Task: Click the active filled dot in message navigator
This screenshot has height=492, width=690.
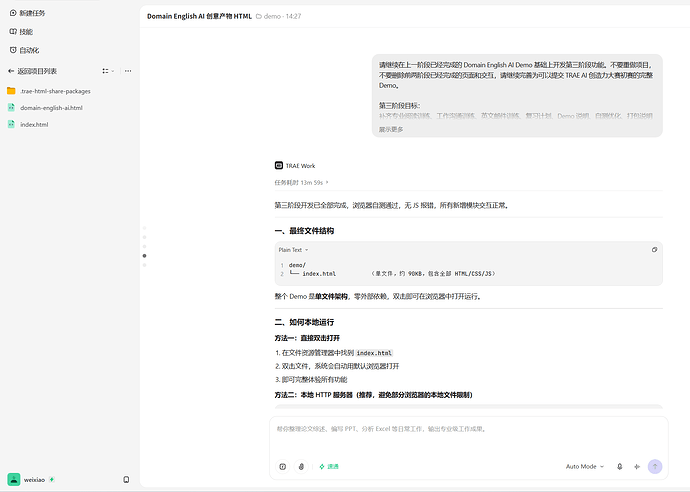Action: [x=144, y=256]
